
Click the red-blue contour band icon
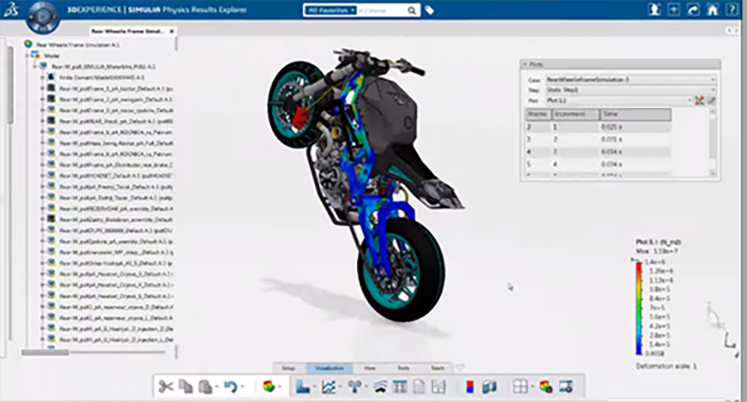click(x=470, y=386)
